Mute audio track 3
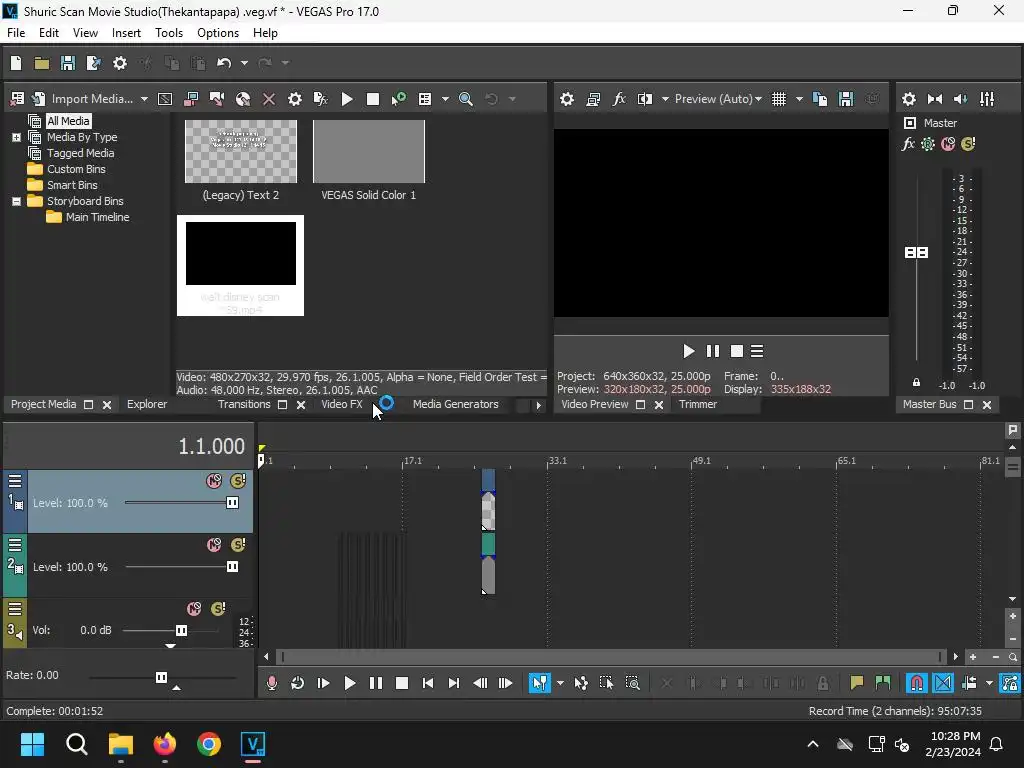1024x768 pixels. click(194, 609)
